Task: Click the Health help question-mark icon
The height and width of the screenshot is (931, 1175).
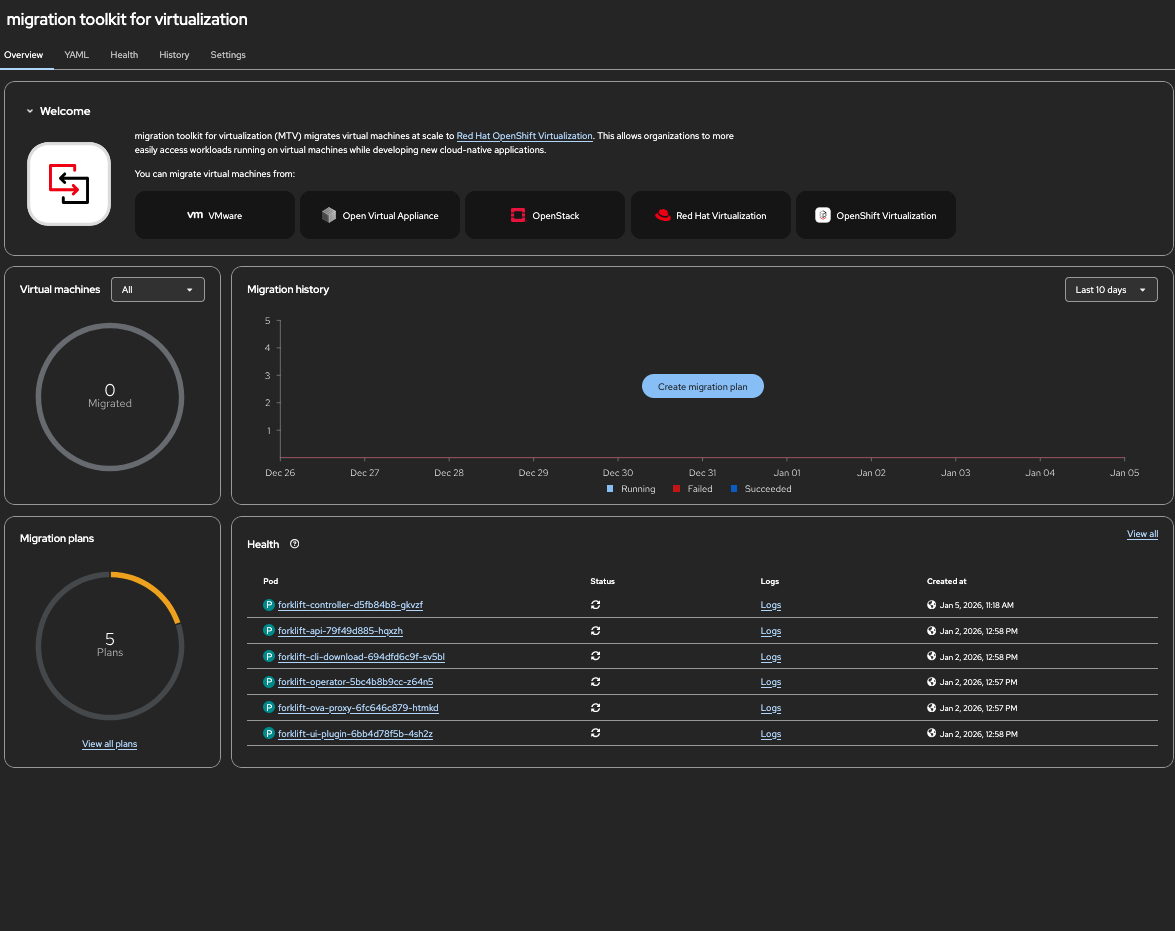Action: [x=294, y=544]
